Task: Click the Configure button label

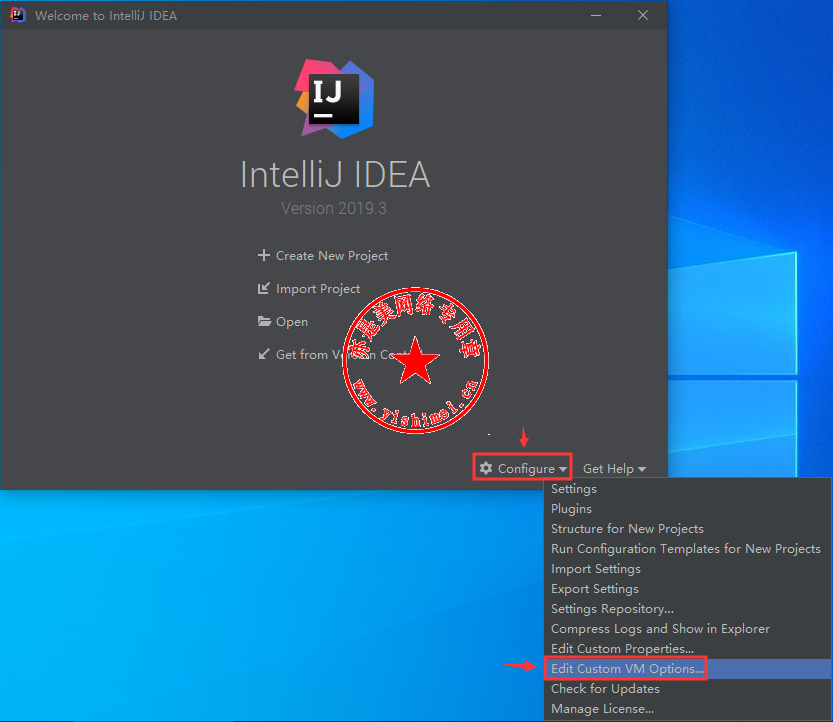Action: (x=526, y=469)
